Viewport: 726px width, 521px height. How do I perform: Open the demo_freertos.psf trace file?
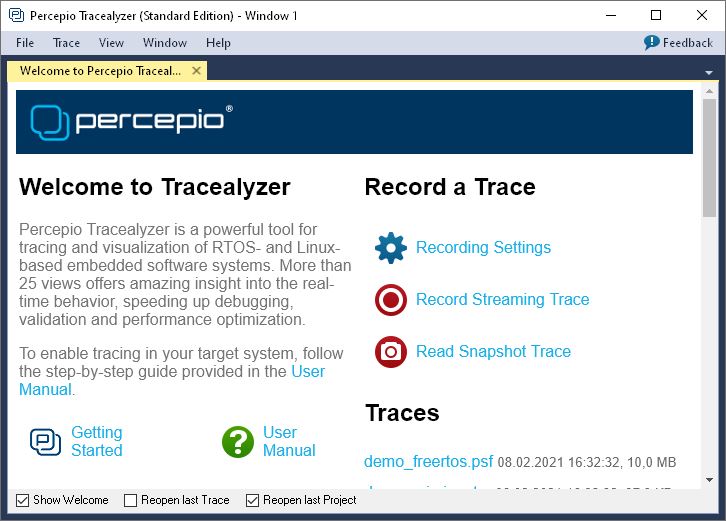coord(428,462)
